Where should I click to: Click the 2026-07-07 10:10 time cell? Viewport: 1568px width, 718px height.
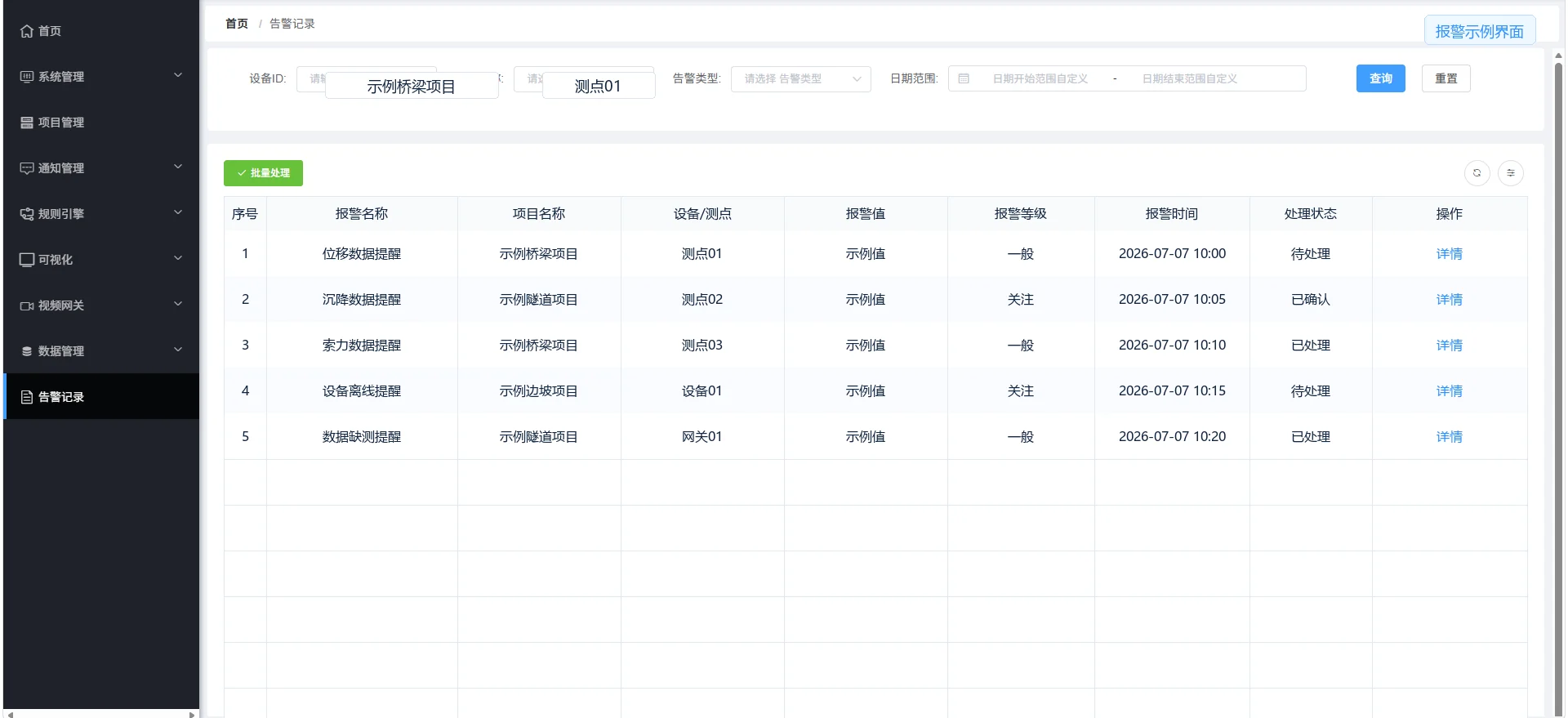(x=1172, y=346)
